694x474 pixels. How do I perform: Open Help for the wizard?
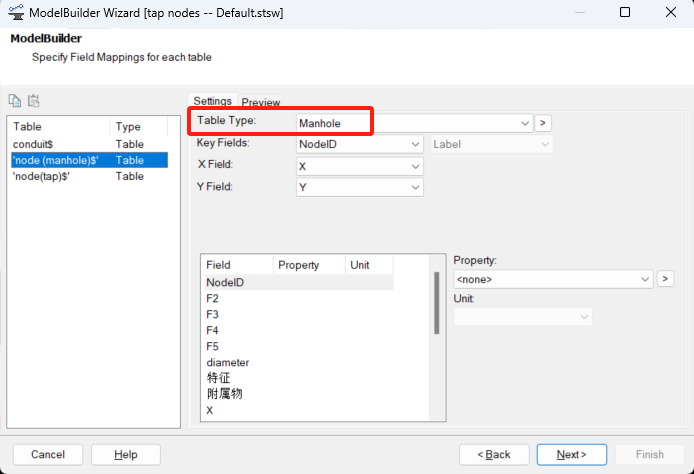coord(126,454)
